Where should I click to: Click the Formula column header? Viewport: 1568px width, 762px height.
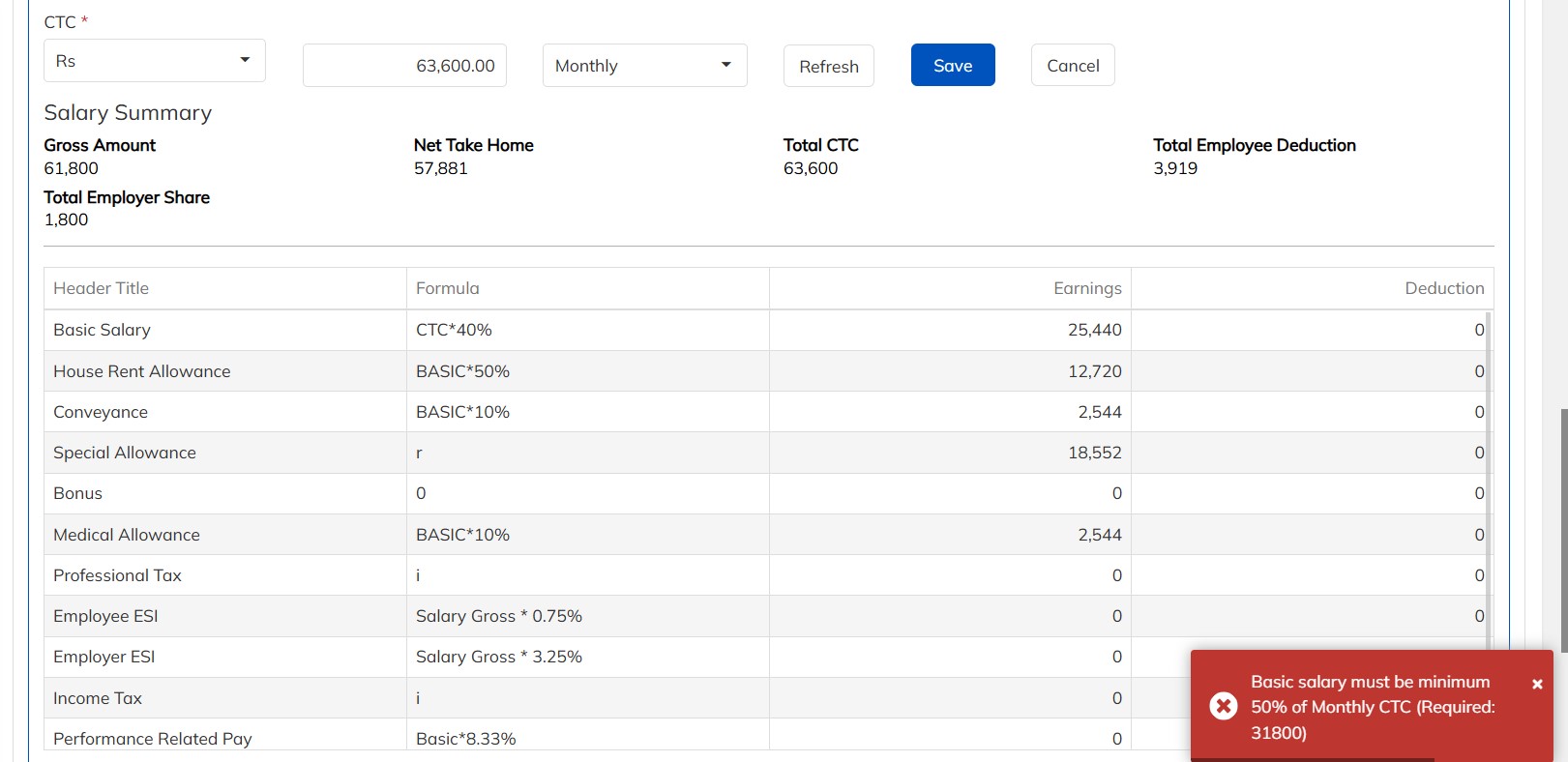point(447,288)
